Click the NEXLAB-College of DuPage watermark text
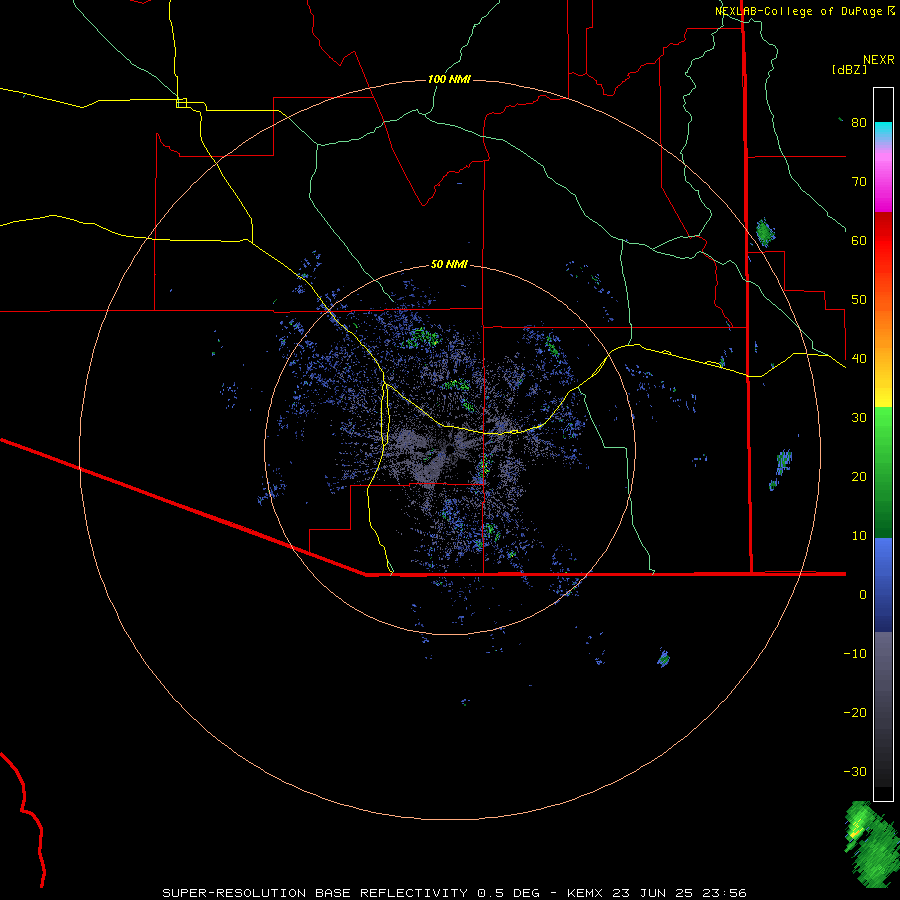900x900 pixels. [805, 11]
